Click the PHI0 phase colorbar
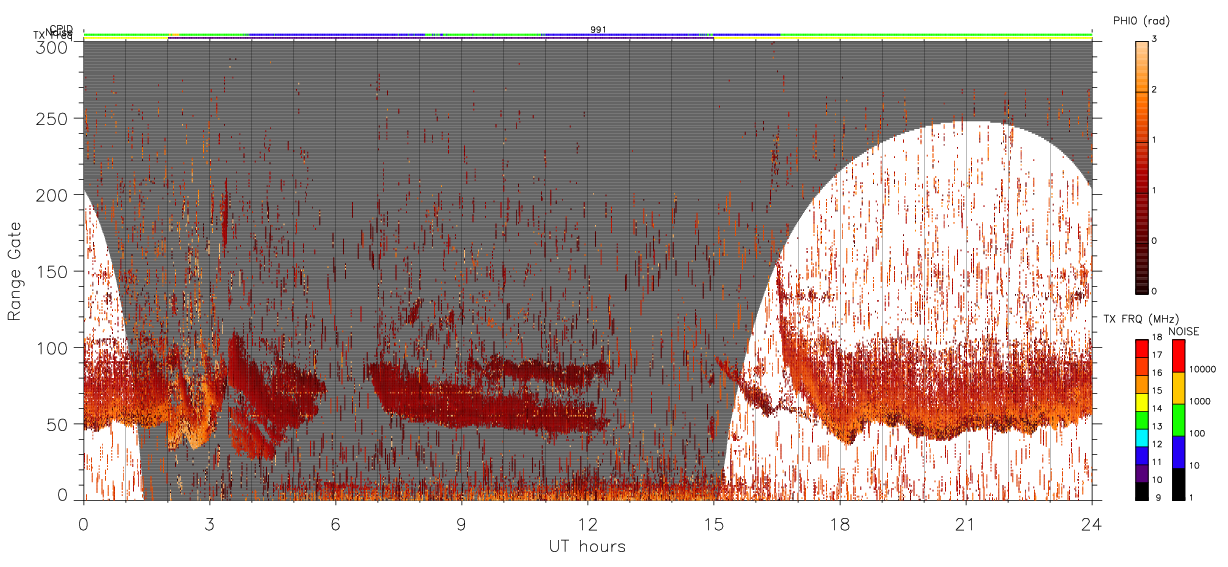The image size is (1228, 567). point(1142,166)
